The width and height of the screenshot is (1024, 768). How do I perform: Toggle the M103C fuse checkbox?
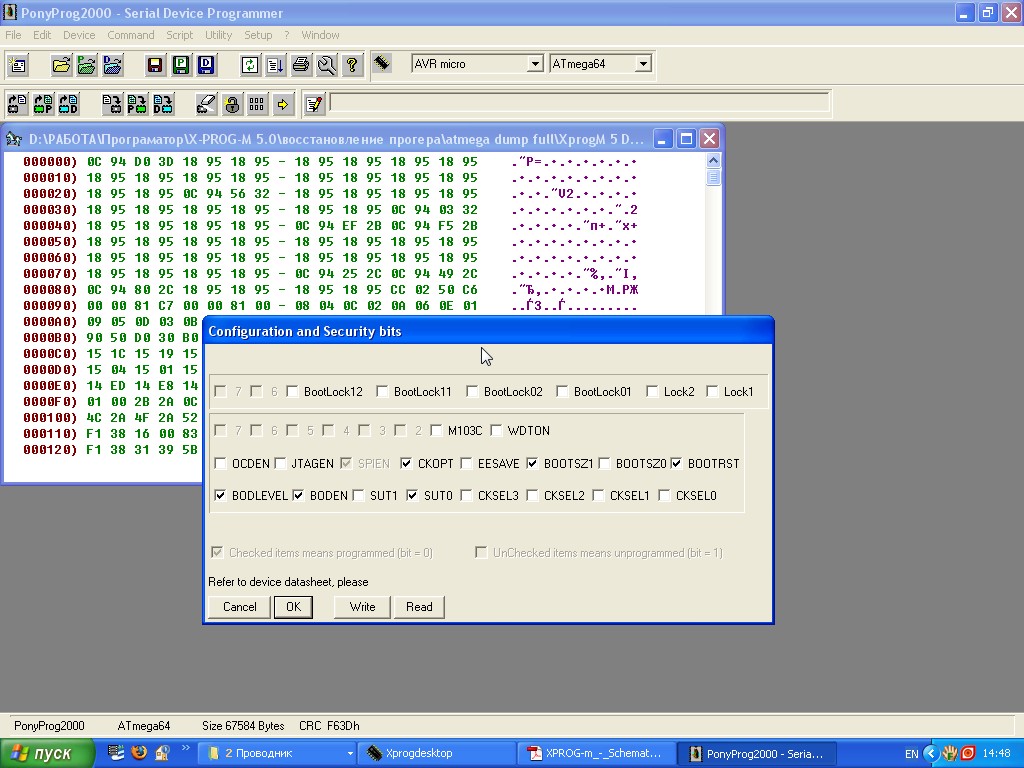436,430
